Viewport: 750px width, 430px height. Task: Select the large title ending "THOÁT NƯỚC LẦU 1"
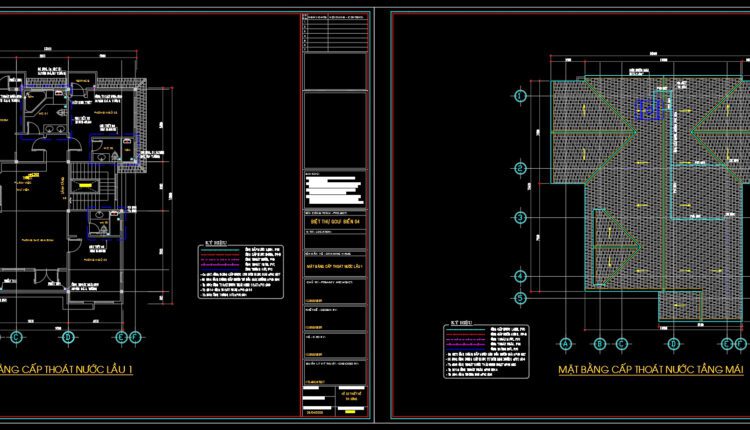click(x=66, y=370)
